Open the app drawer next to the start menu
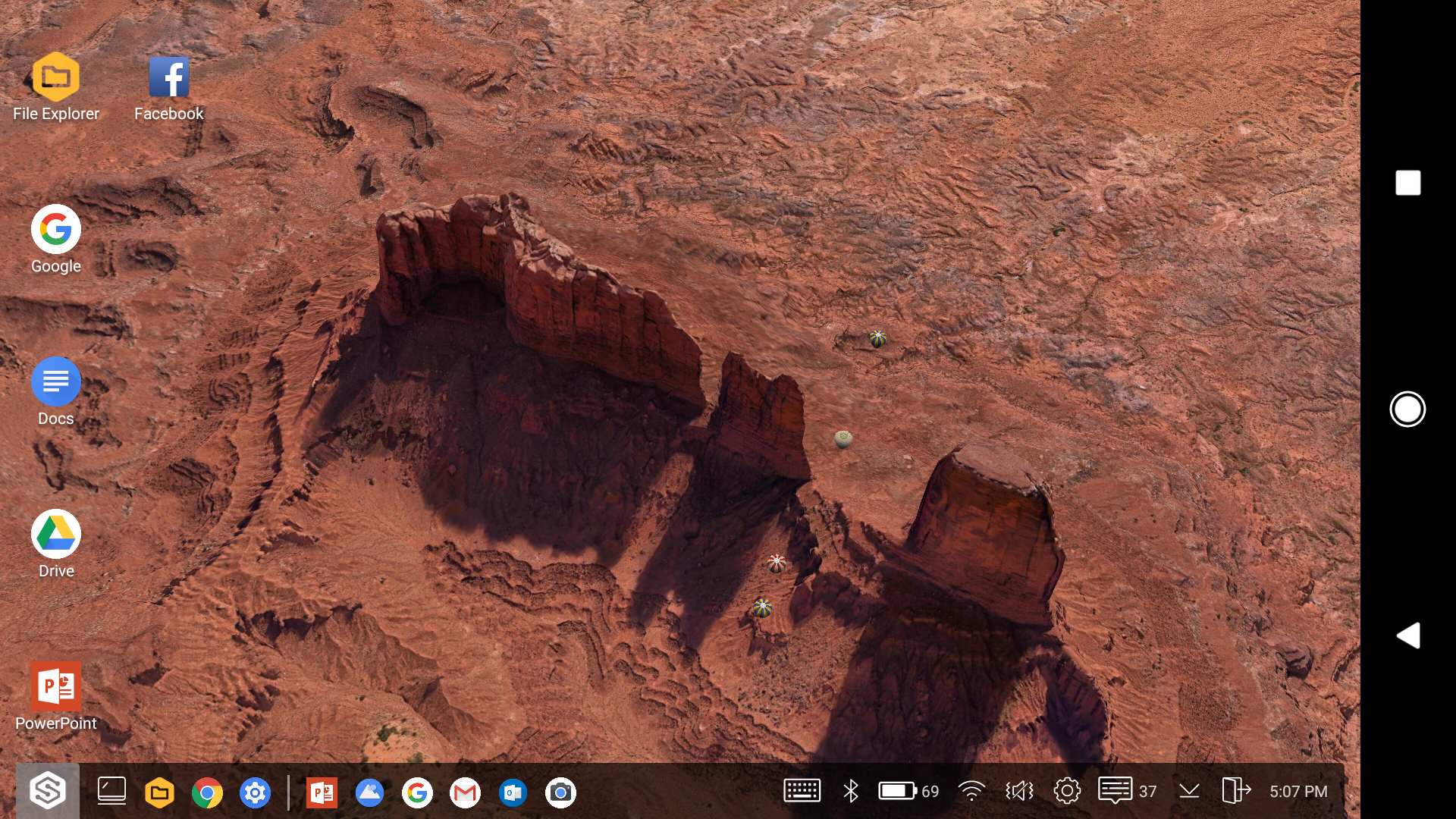This screenshot has height=819, width=1456. click(111, 791)
